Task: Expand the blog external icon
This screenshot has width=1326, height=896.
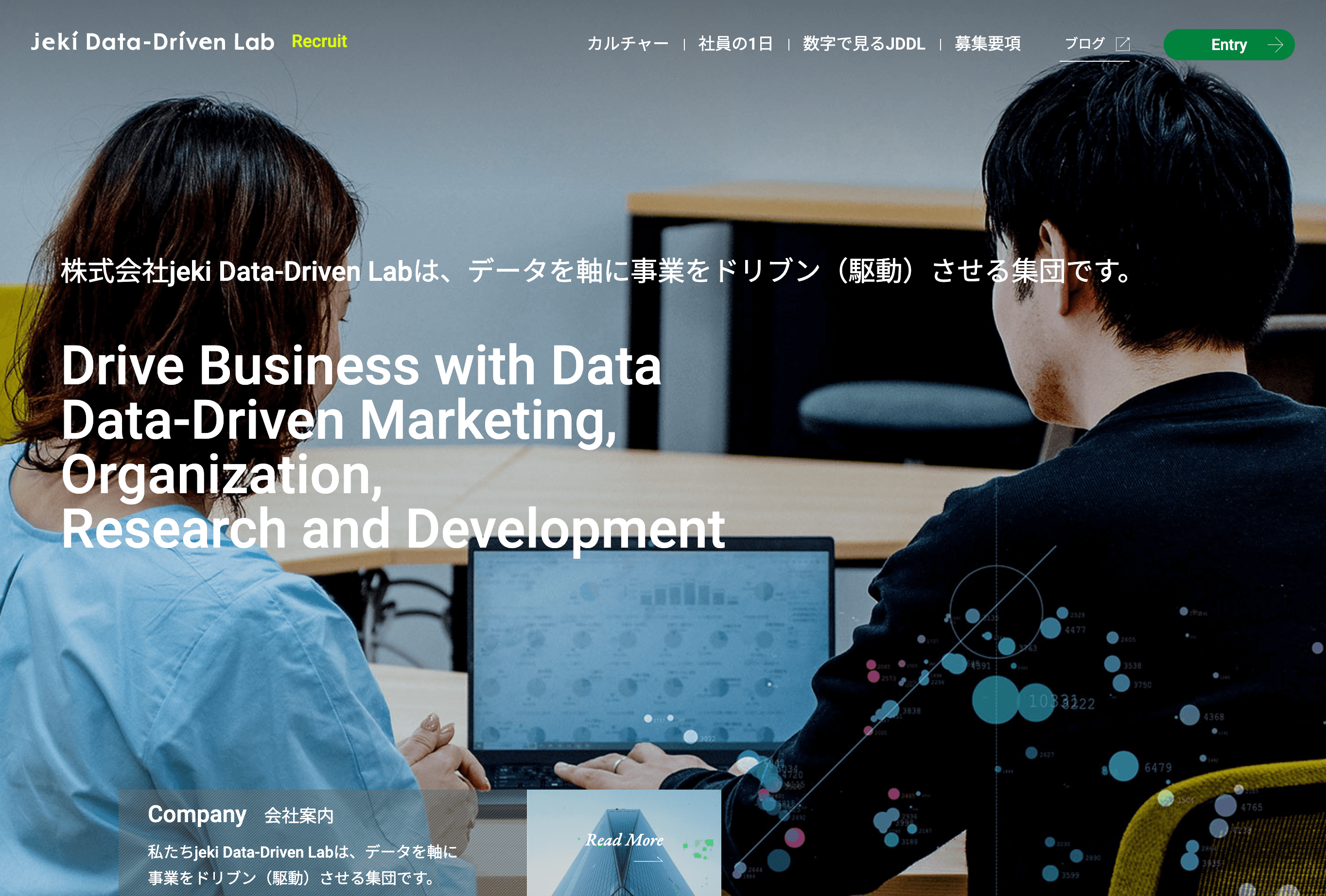Action: coord(1122,44)
